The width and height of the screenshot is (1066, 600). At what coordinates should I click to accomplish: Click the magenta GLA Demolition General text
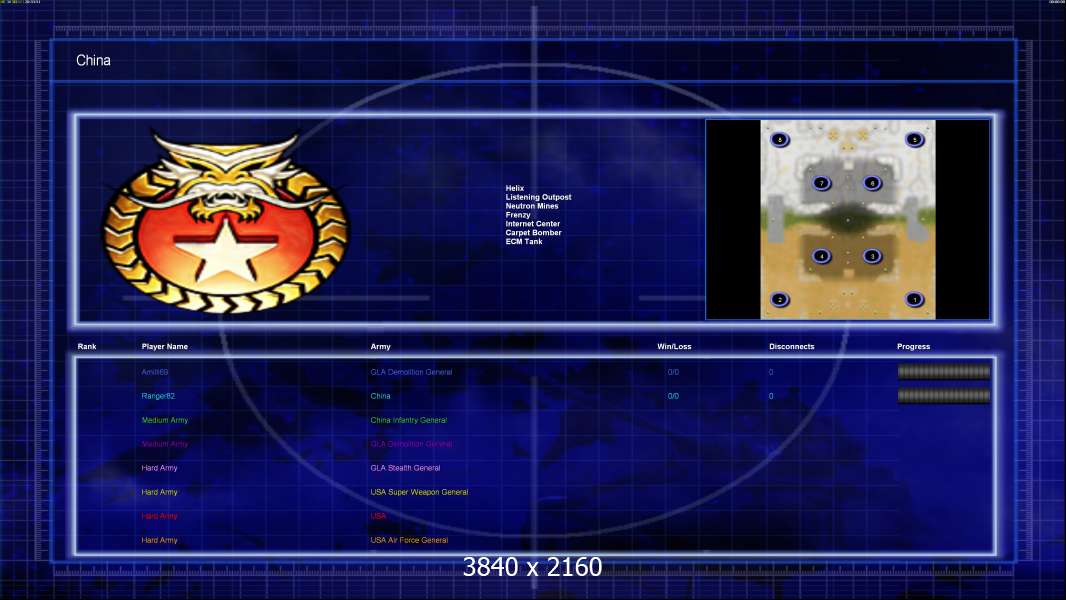pyautogui.click(x=411, y=444)
